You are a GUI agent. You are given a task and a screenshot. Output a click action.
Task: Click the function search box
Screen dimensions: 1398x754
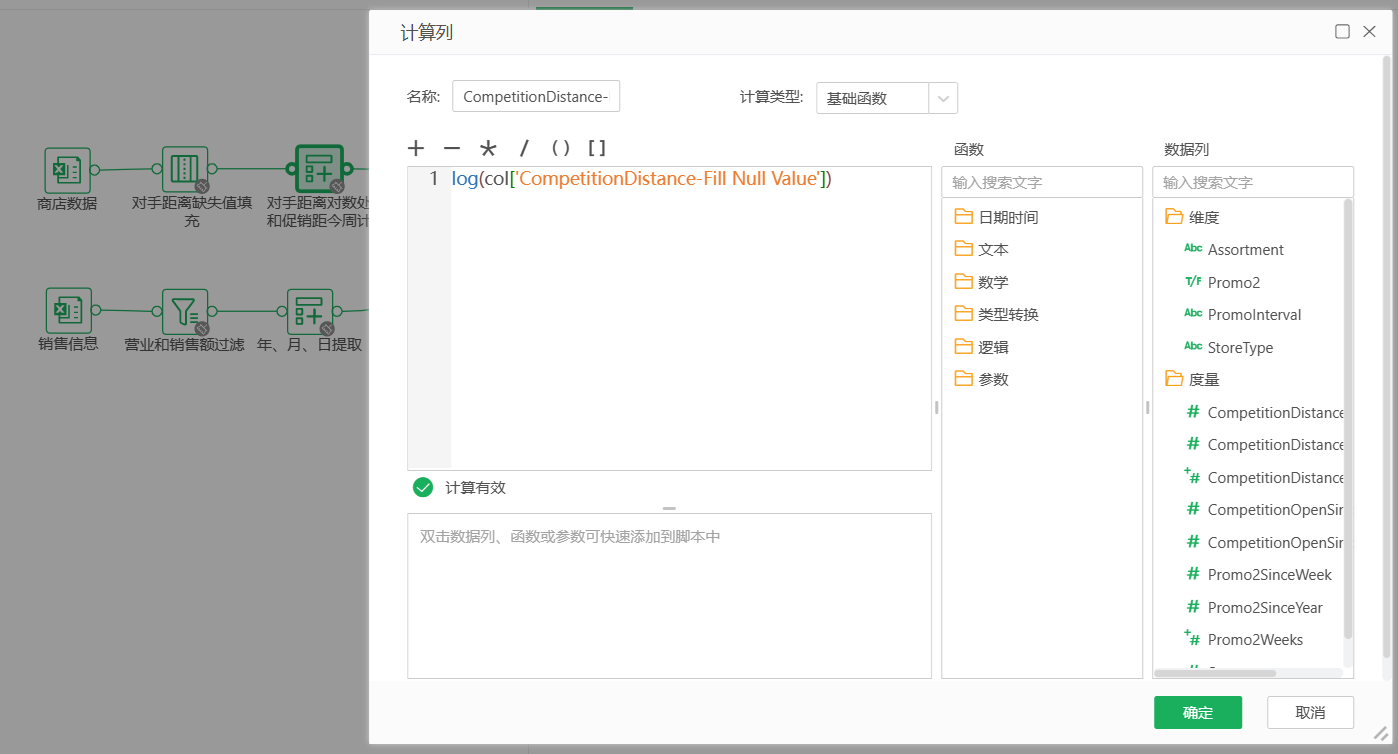(x=1041, y=182)
